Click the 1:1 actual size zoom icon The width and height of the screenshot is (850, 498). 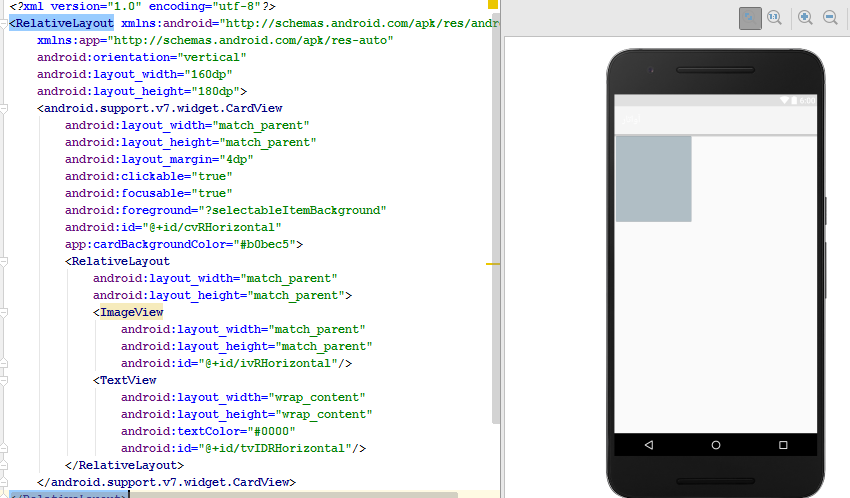pyautogui.click(x=774, y=18)
